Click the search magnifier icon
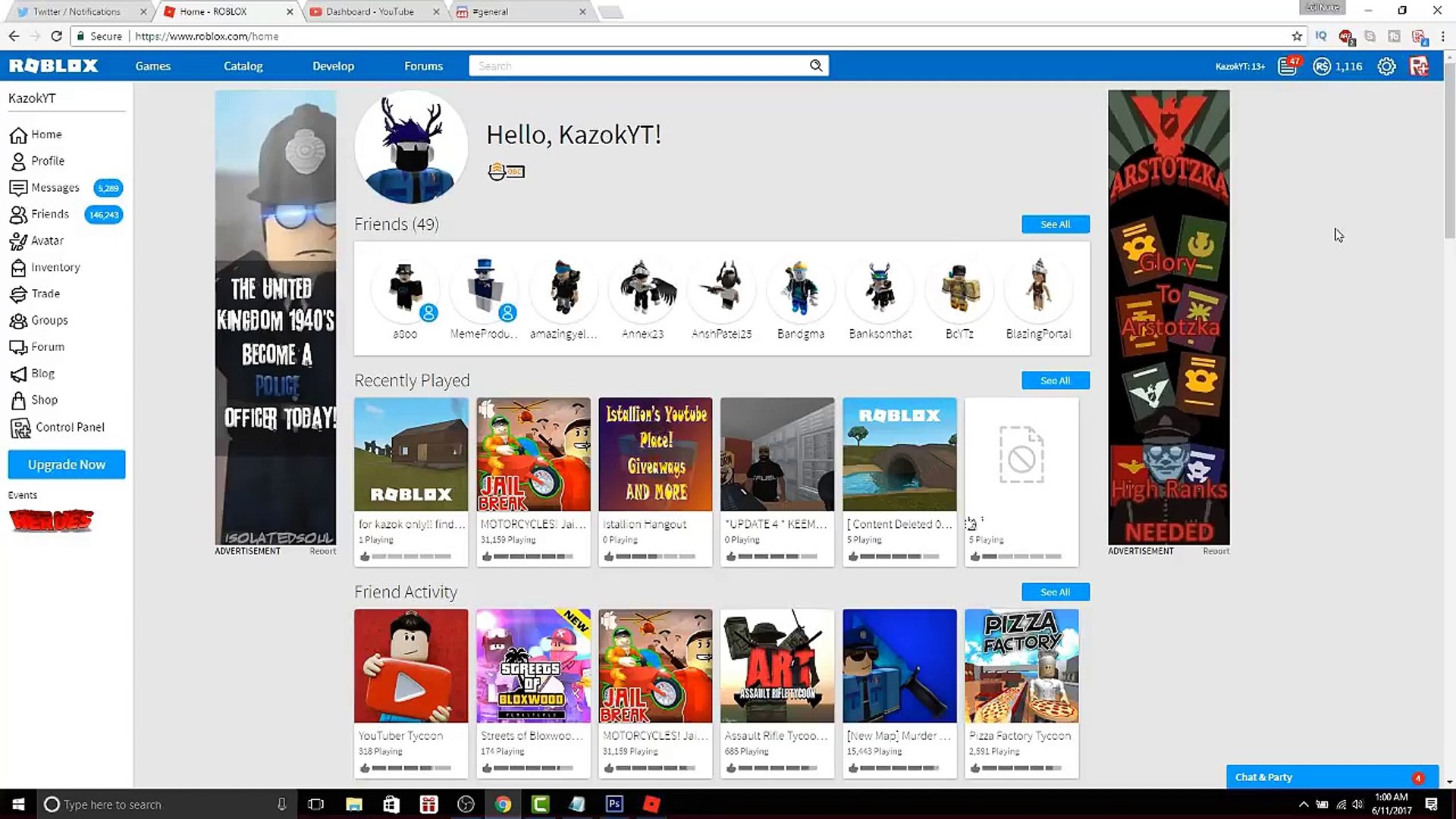The height and width of the screenshot is (819, 1456). 816,66
